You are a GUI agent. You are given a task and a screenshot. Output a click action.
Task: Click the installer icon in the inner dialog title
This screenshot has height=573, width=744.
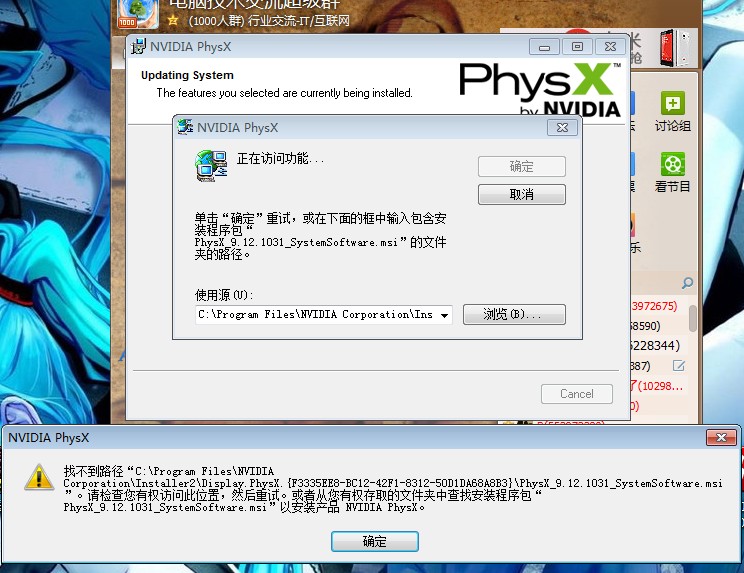click(x=185, y=127)
